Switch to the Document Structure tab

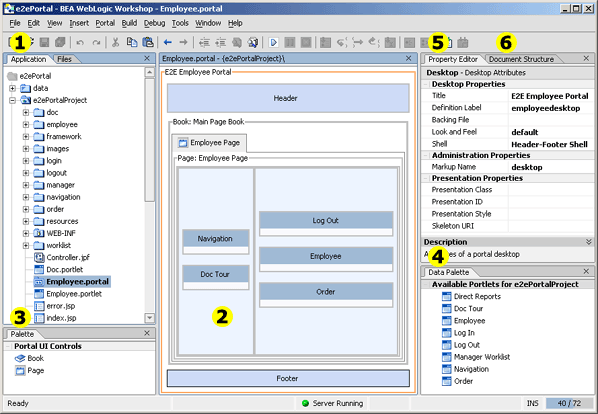point(521,59)
